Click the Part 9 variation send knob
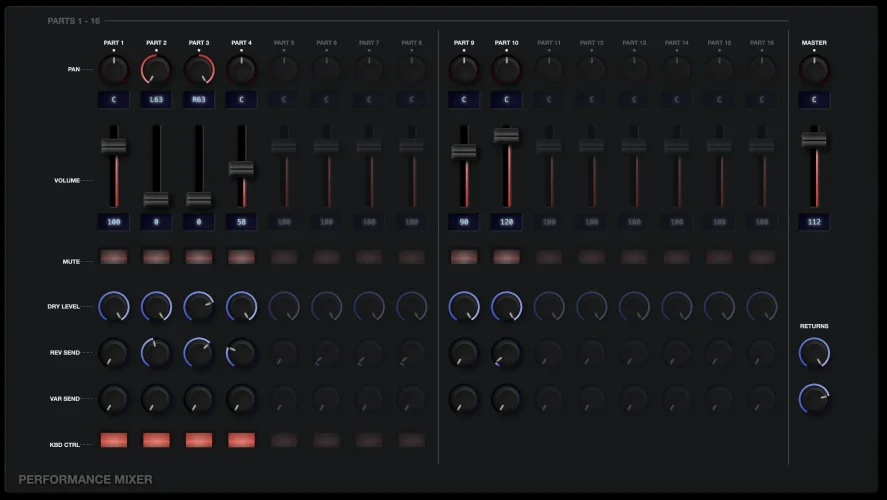 tap(464, 399)
